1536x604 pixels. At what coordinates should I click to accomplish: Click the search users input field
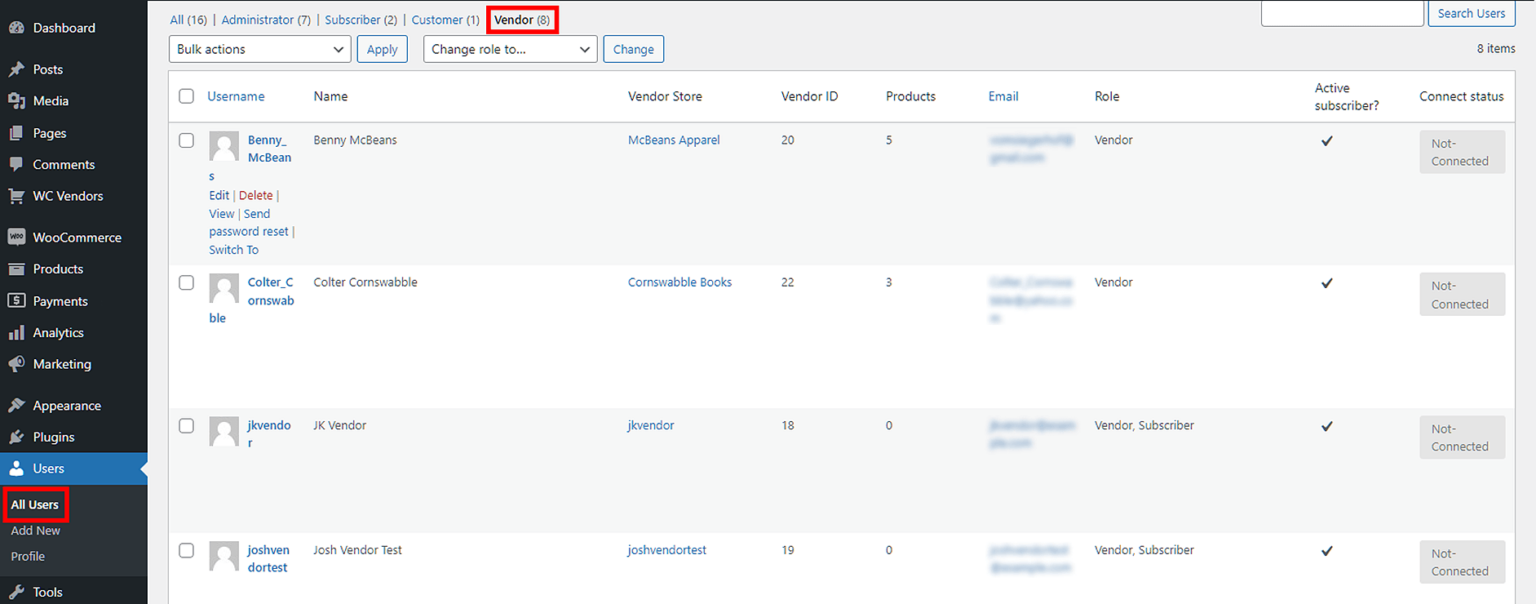[1342, 13]
